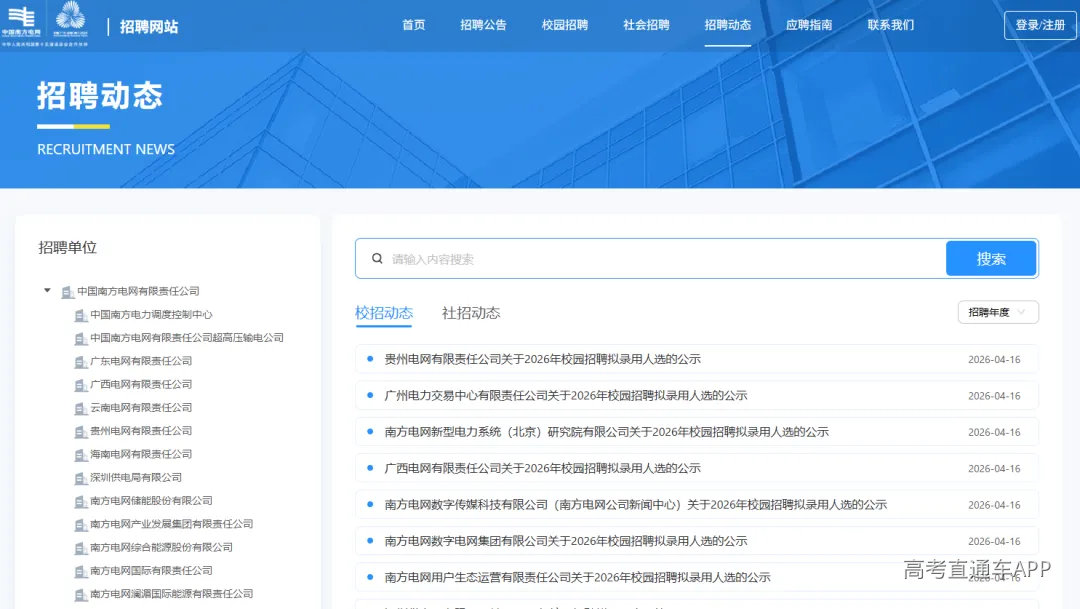Viewport: 1080px width, 609px height.
Task: Click building icon beside 云南电网有限责任公司
Action: click(81, 408)
